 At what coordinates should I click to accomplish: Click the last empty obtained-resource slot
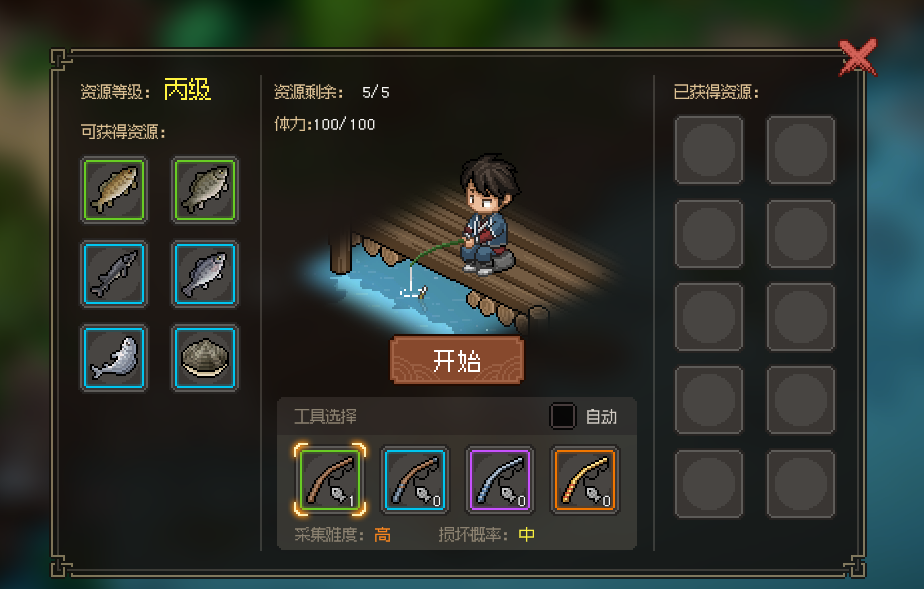coord(801,484)
